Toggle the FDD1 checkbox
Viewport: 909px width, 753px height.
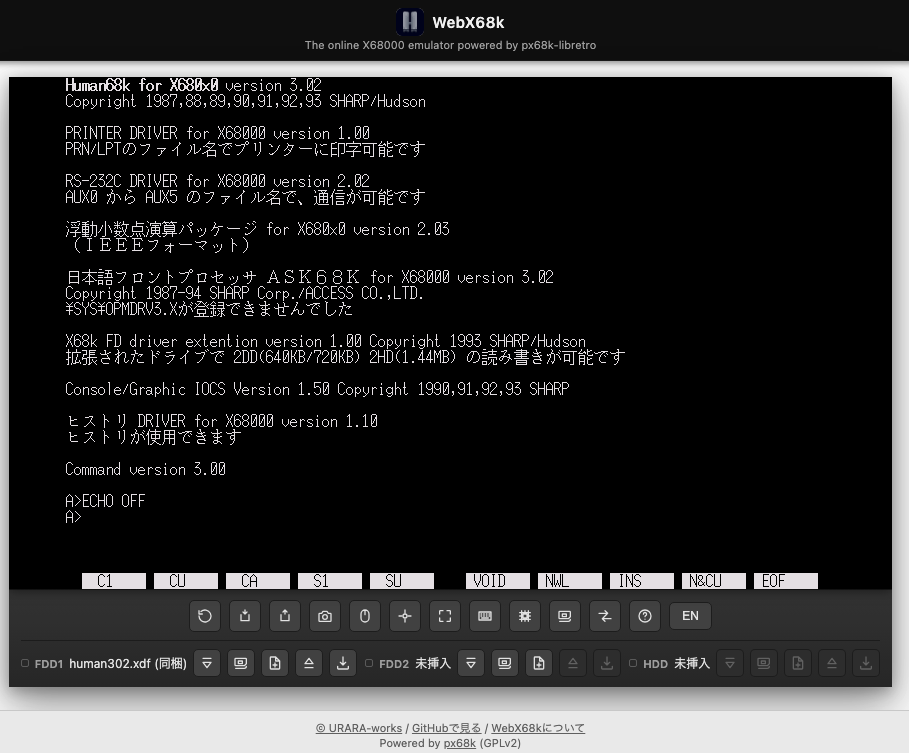[x=25, y=663]
